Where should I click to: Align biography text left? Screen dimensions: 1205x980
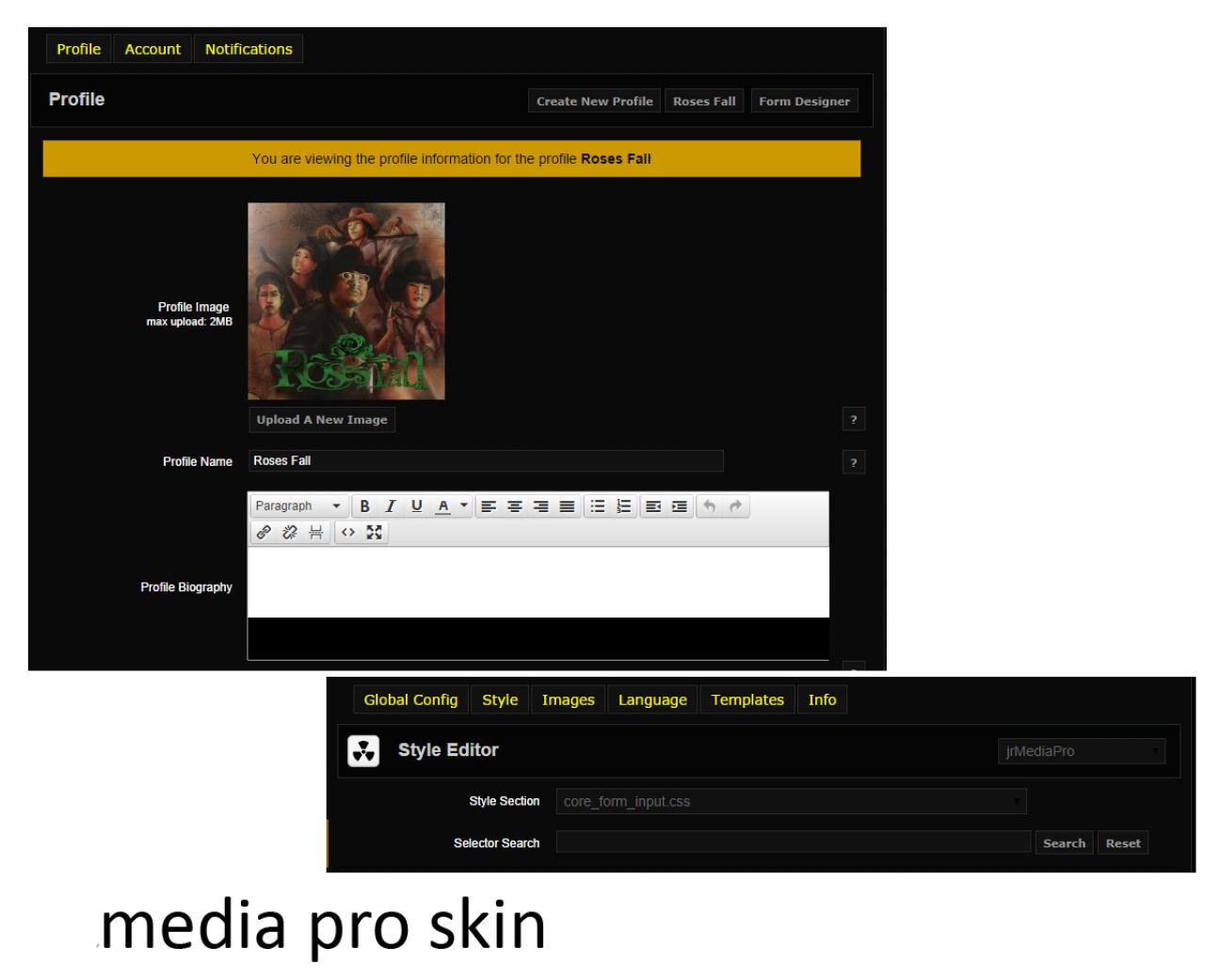point(489,506)
